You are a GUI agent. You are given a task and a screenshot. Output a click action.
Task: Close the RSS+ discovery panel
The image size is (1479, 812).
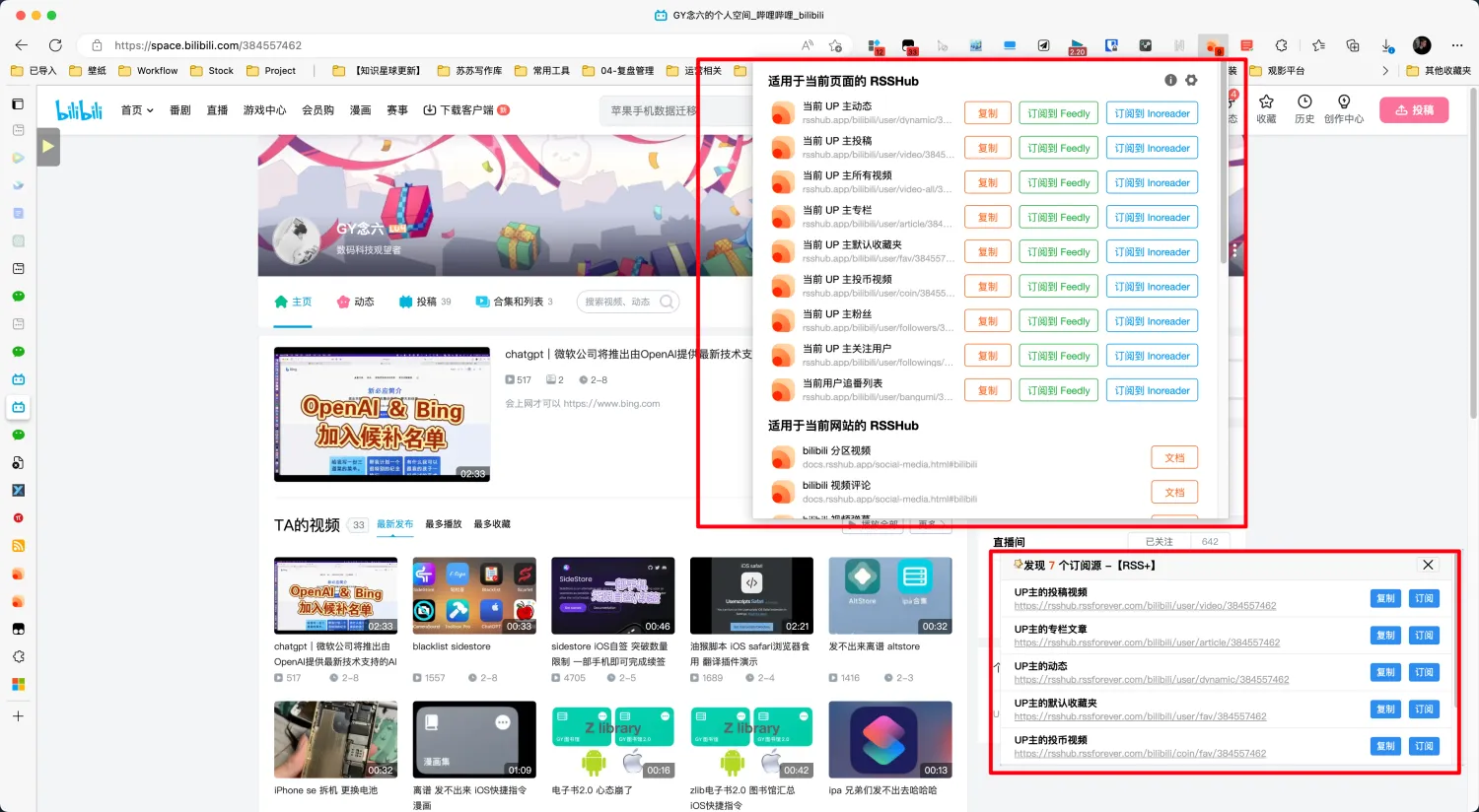[1428, 565]
